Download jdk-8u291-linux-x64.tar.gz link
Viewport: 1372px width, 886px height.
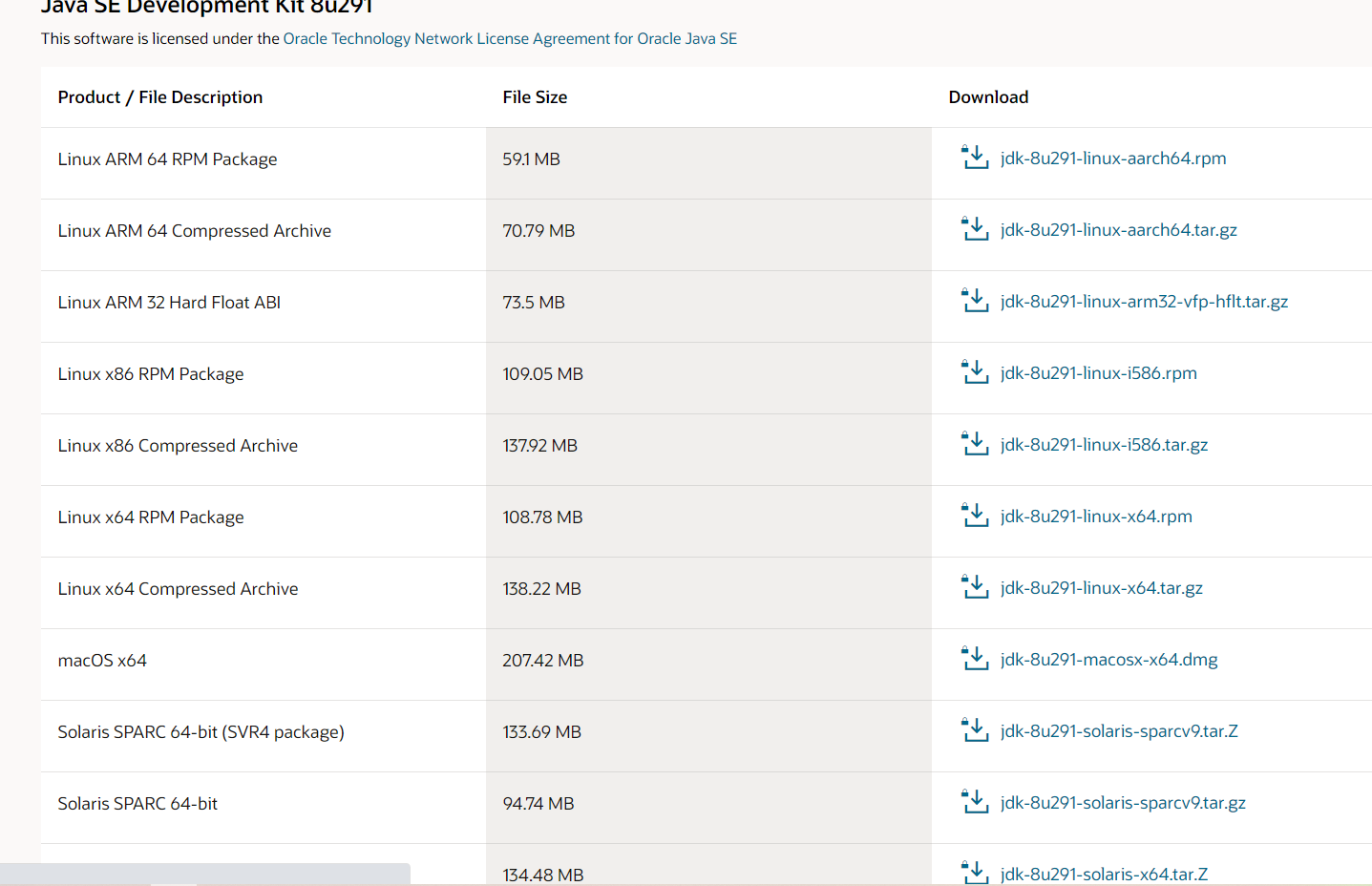pos(1102,588)
